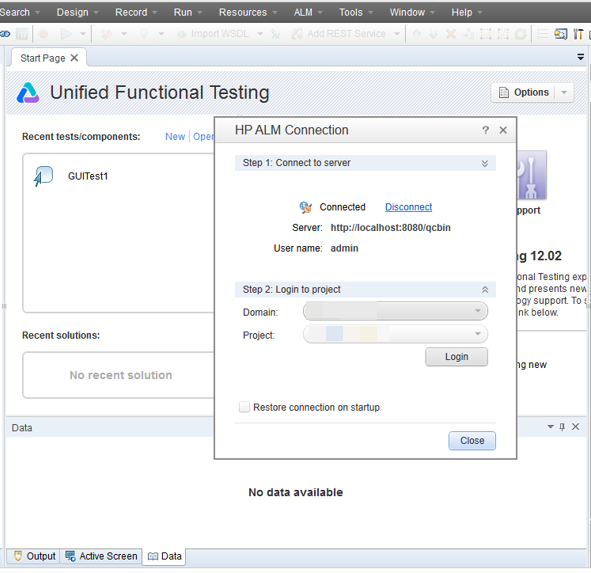Click the tools support thumbnail behind dialog
This screenshot has width=591, height=573.
532,175
